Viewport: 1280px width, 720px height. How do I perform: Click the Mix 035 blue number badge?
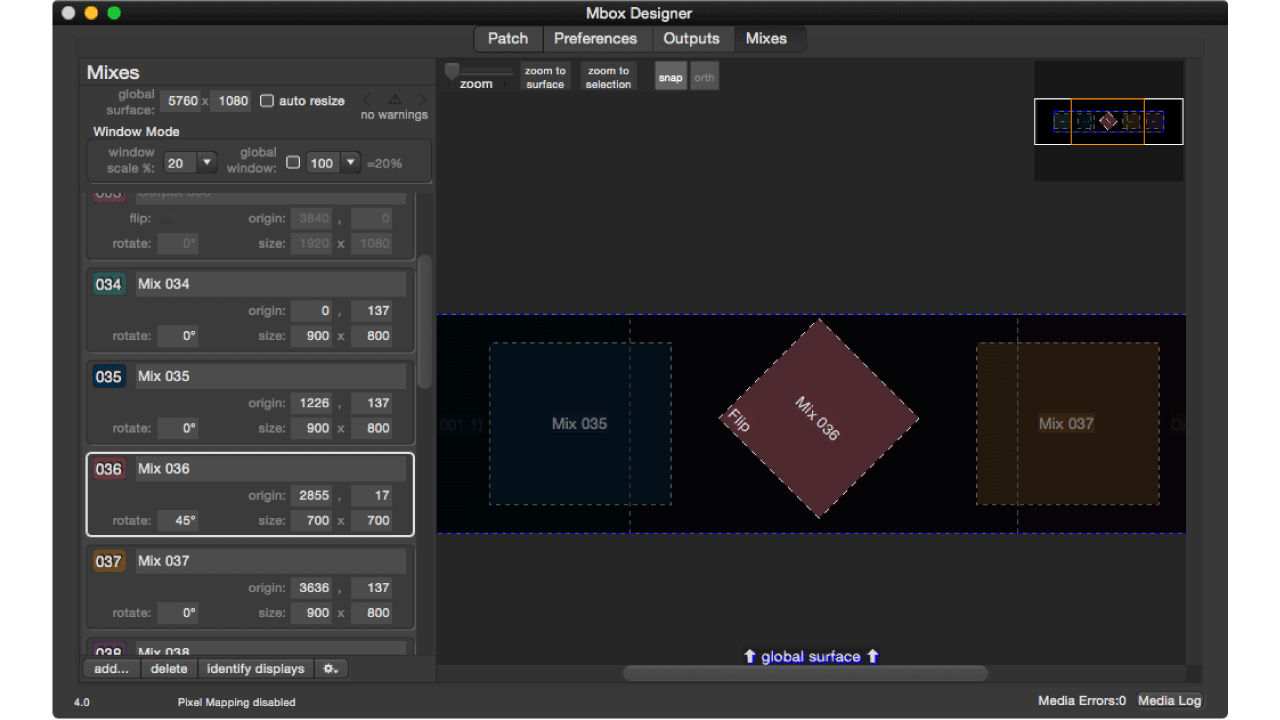(x=109, y=377)
